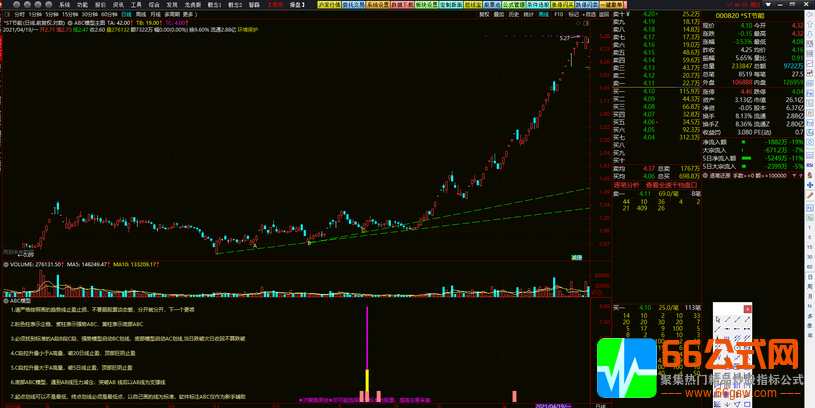This screenshot has height=408, width=815.
Task: Open the 资讯 menu
Action: click(x=118, y=4)
